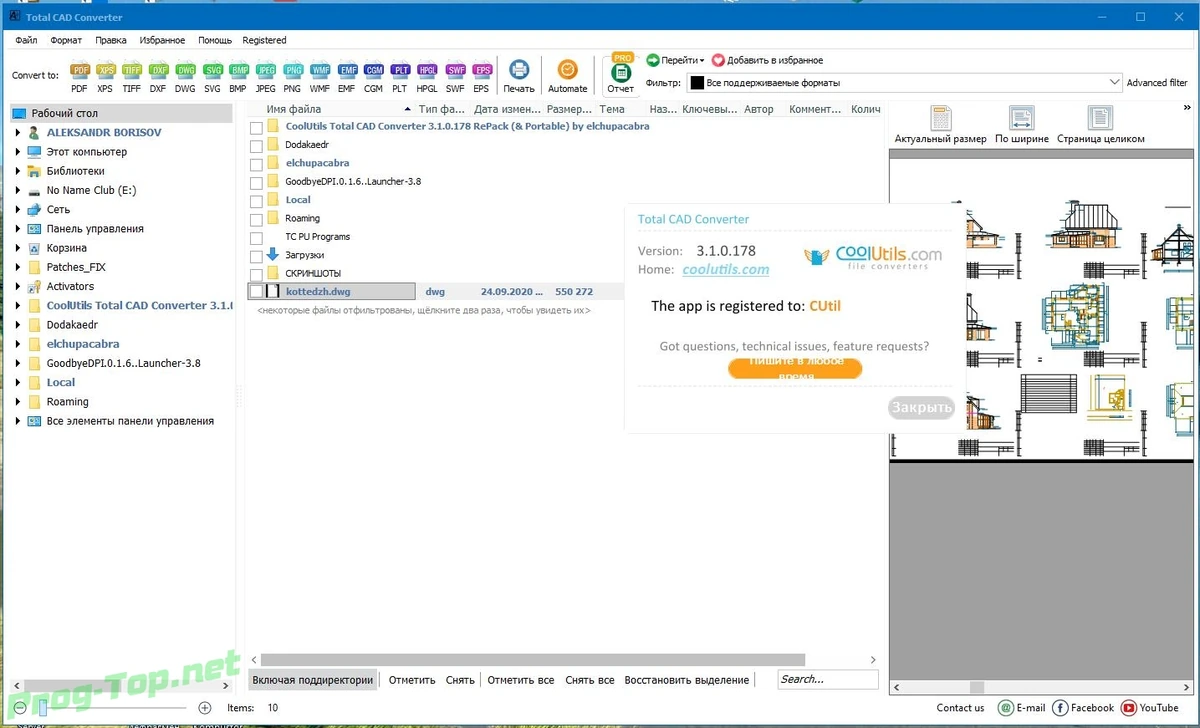1200x728 pixels.
Task: Choose BMP conversion icon
Action: 238,71
